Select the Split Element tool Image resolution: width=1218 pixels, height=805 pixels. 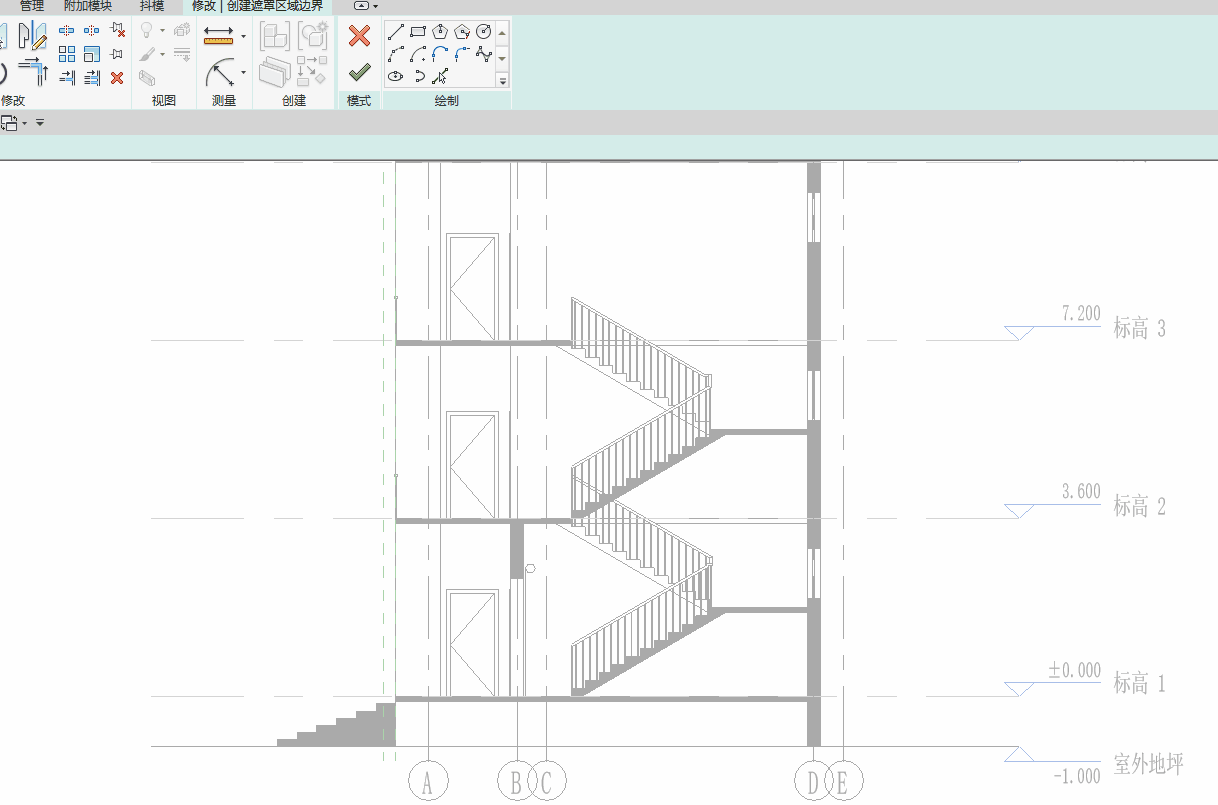67,31
